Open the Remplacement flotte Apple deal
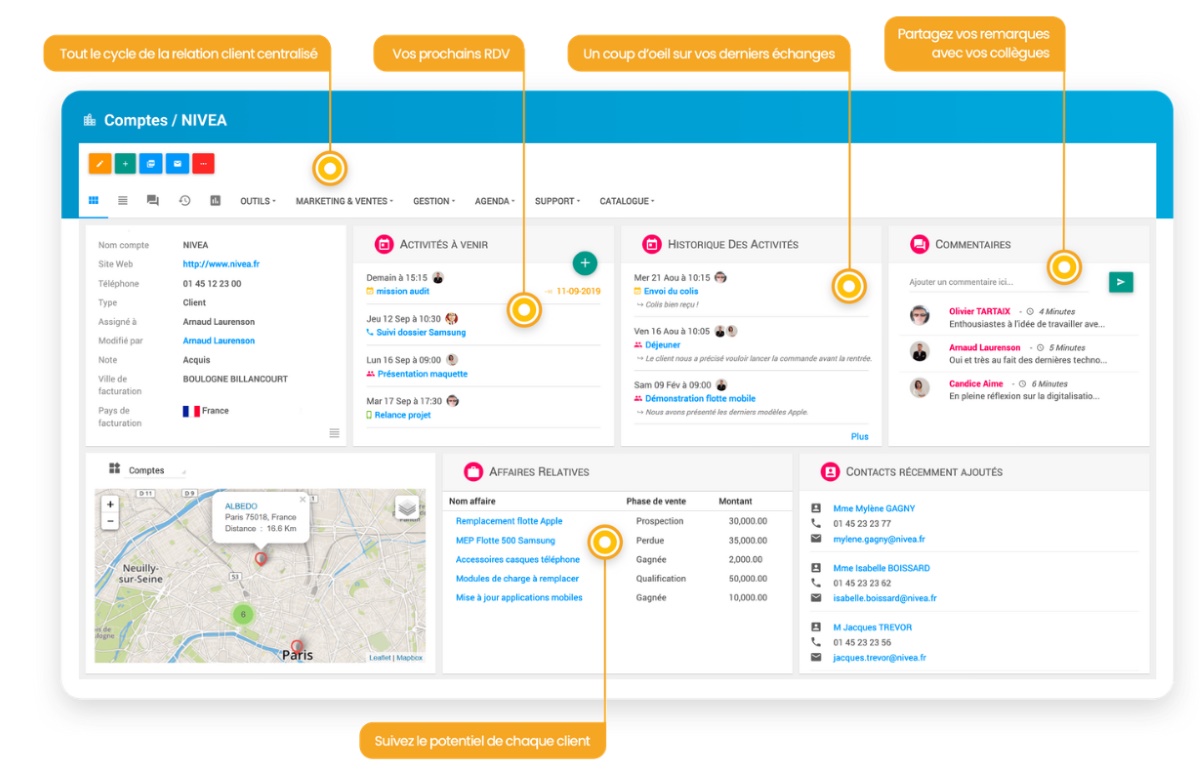1200x777 pixels. pyautogui.click(x=509, y=521)
